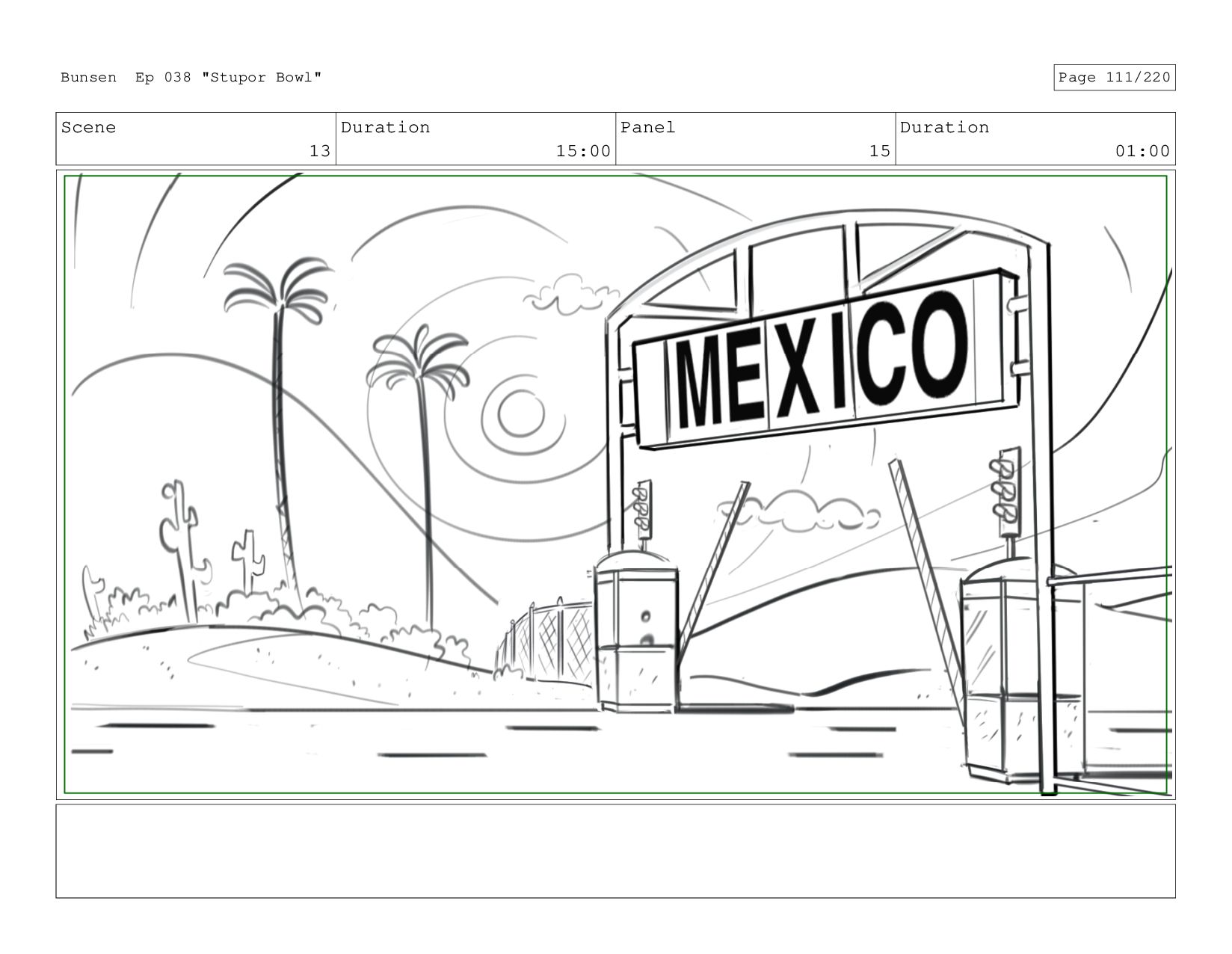This screenshot has width=1232, height=954.
Task: Click the scene number '13'
Action: (319, 151)
